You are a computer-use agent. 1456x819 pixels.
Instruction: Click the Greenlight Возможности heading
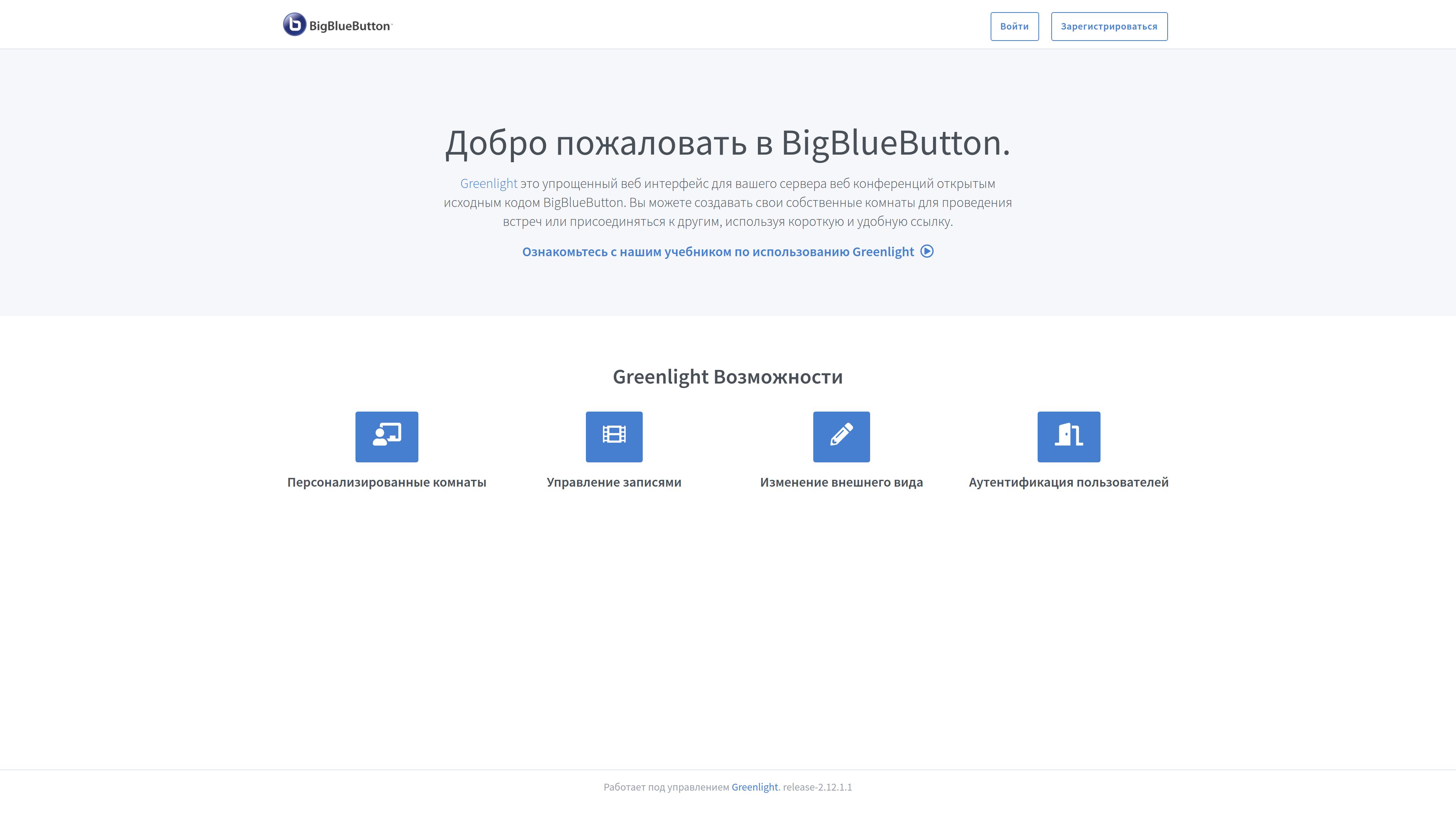728,377
